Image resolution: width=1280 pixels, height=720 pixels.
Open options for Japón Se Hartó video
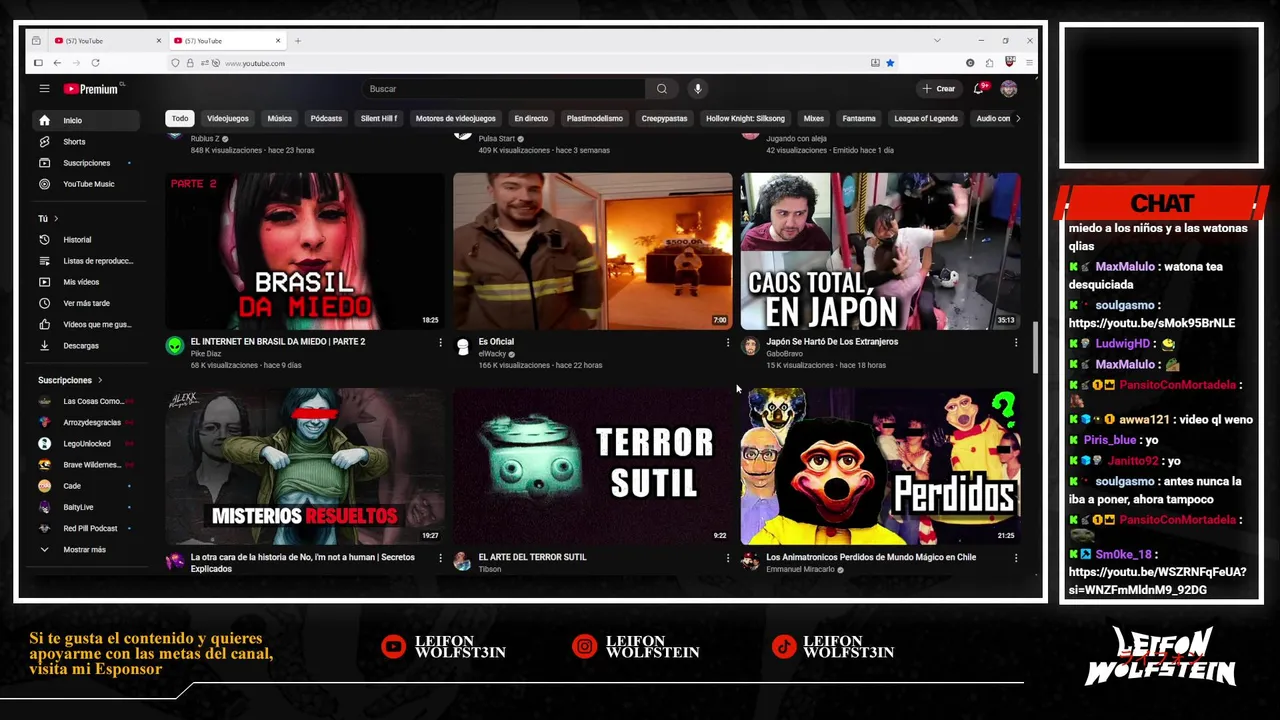1016,342
